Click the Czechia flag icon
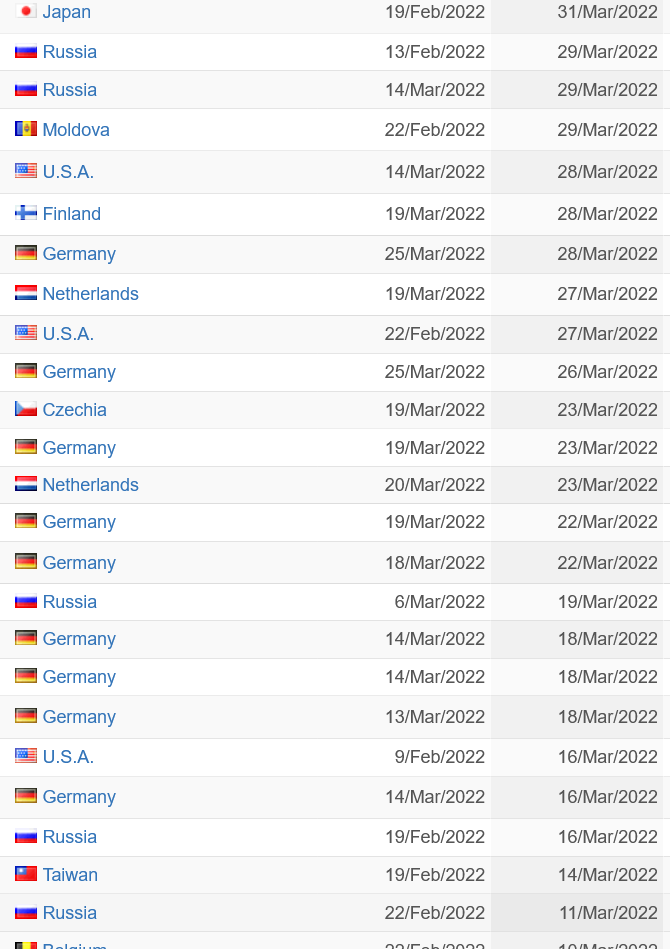The image size is (670, 949). tap(26, 409)
